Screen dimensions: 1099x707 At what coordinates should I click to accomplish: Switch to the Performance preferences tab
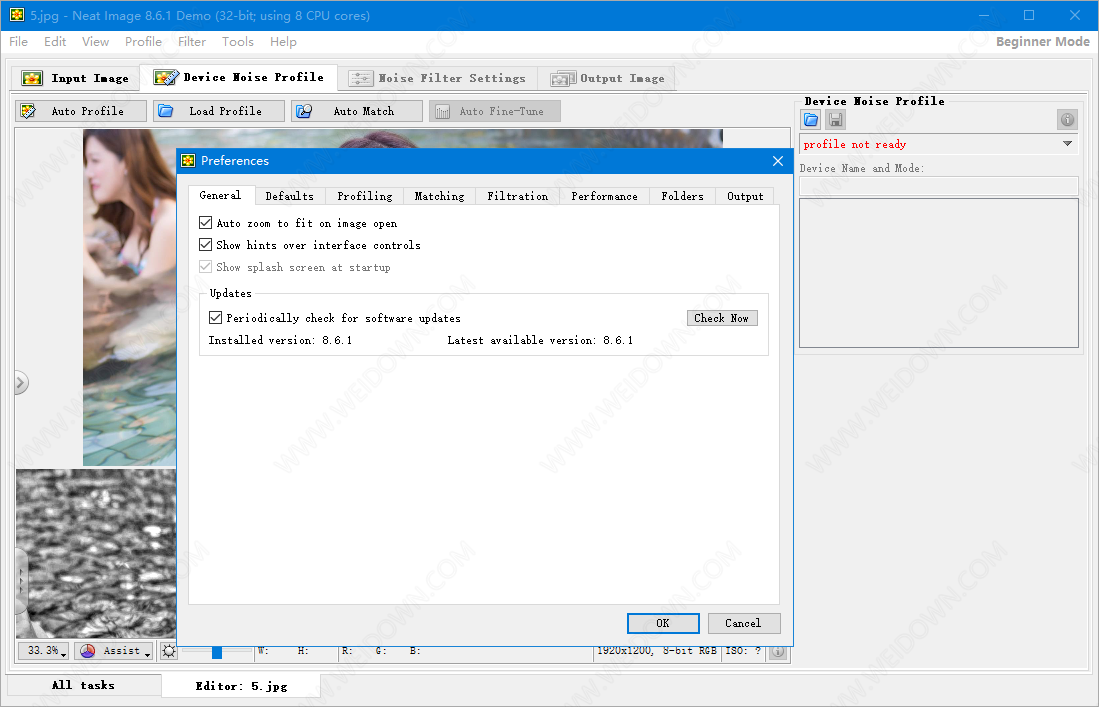tap(604, 196)
